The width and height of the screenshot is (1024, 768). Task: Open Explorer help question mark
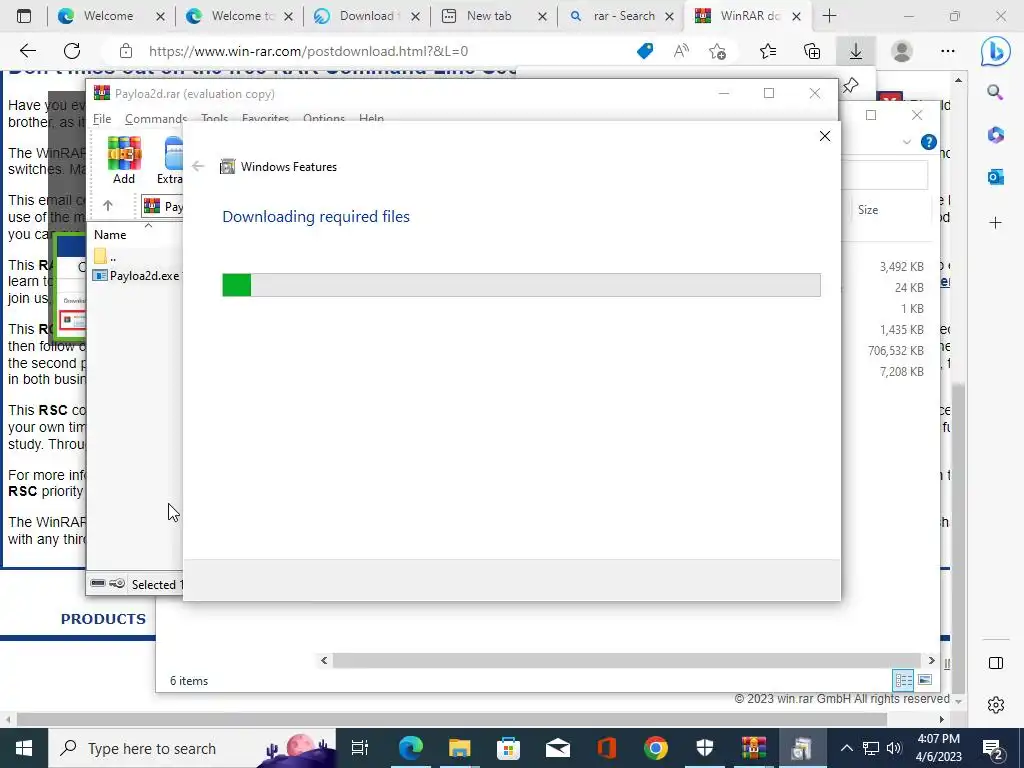[x=929, y=142]
